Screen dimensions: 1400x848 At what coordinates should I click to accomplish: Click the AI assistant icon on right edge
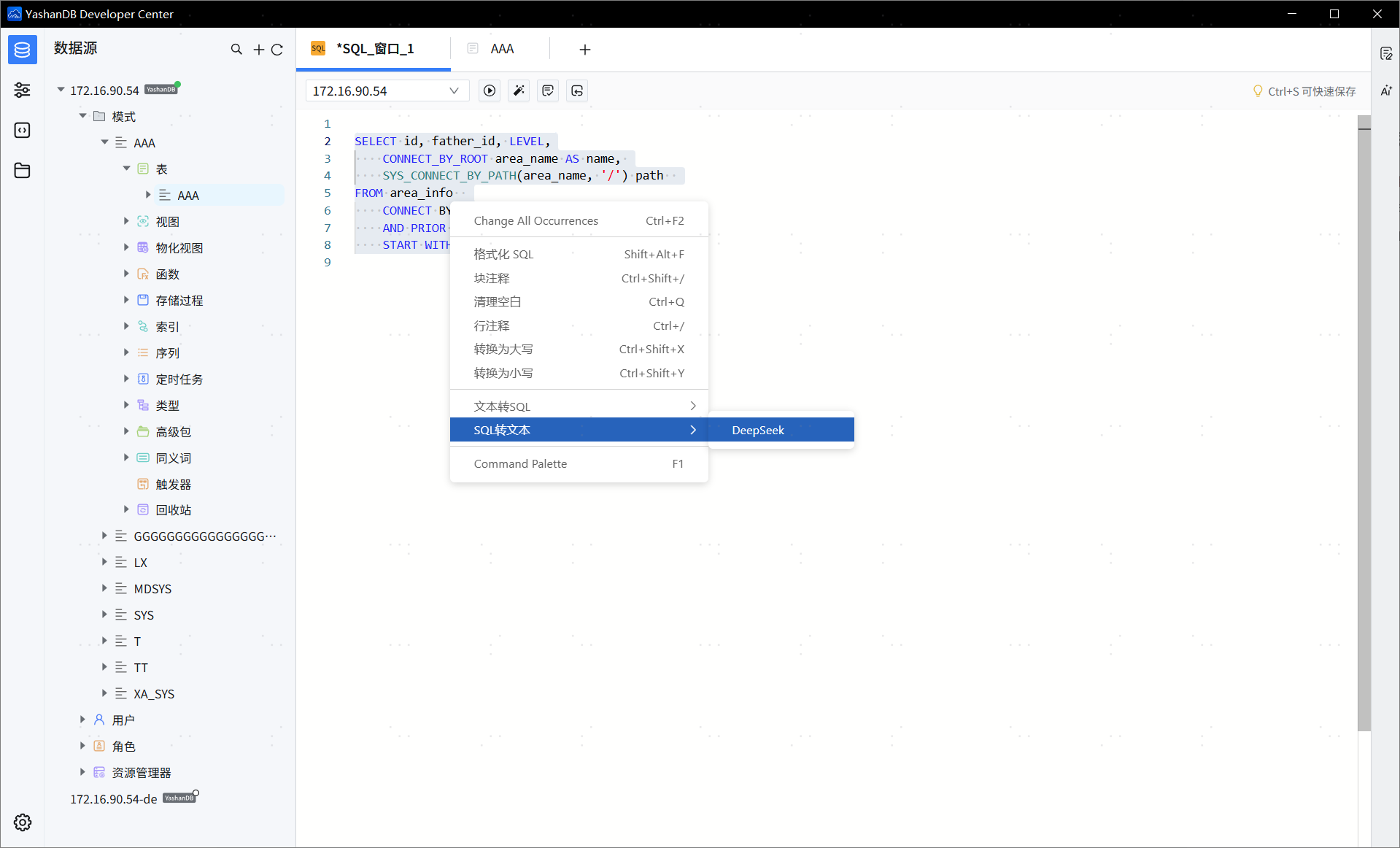tap(1386, 90)
